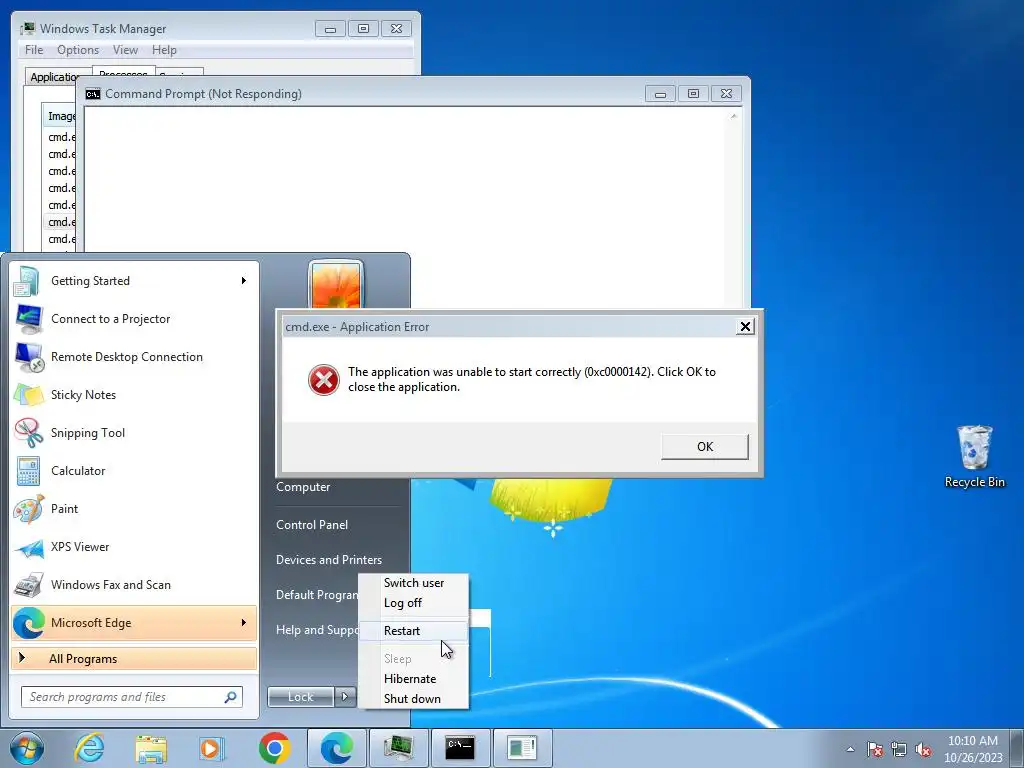The image size is (1024, 768).
Task: Close the cmd.exe Application Error dialog
Action: click(745, 327)
